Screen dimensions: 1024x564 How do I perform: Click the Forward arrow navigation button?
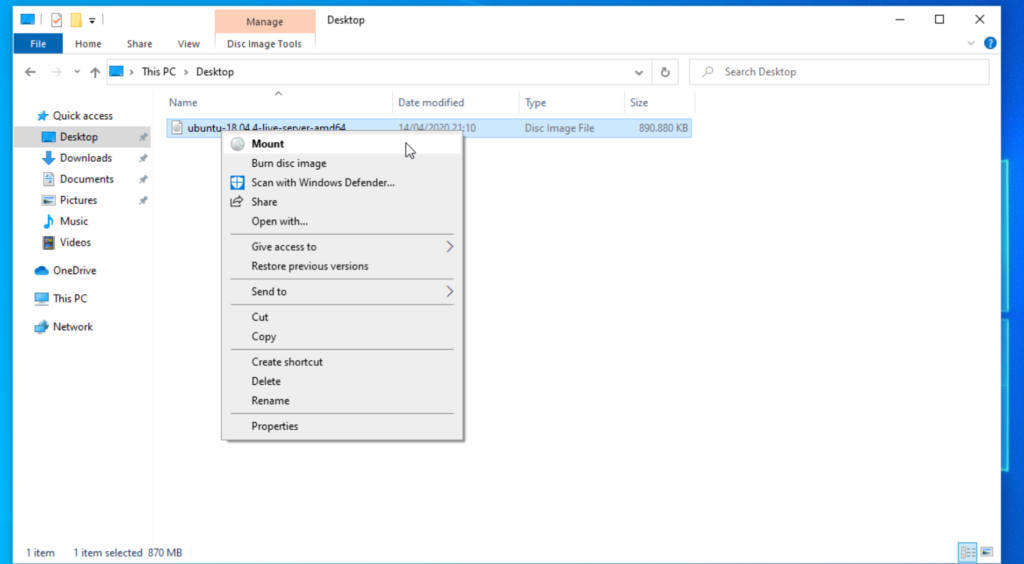click(x=56, y=72)
